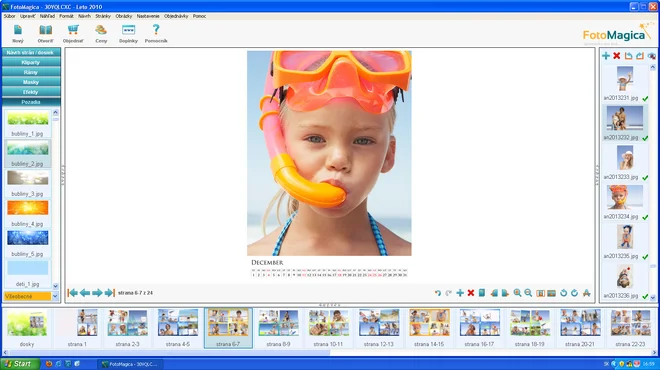Select photo an2013231.jpg thumbnail
The width and height of the screenshot is (660, 370).
(625, 79)
